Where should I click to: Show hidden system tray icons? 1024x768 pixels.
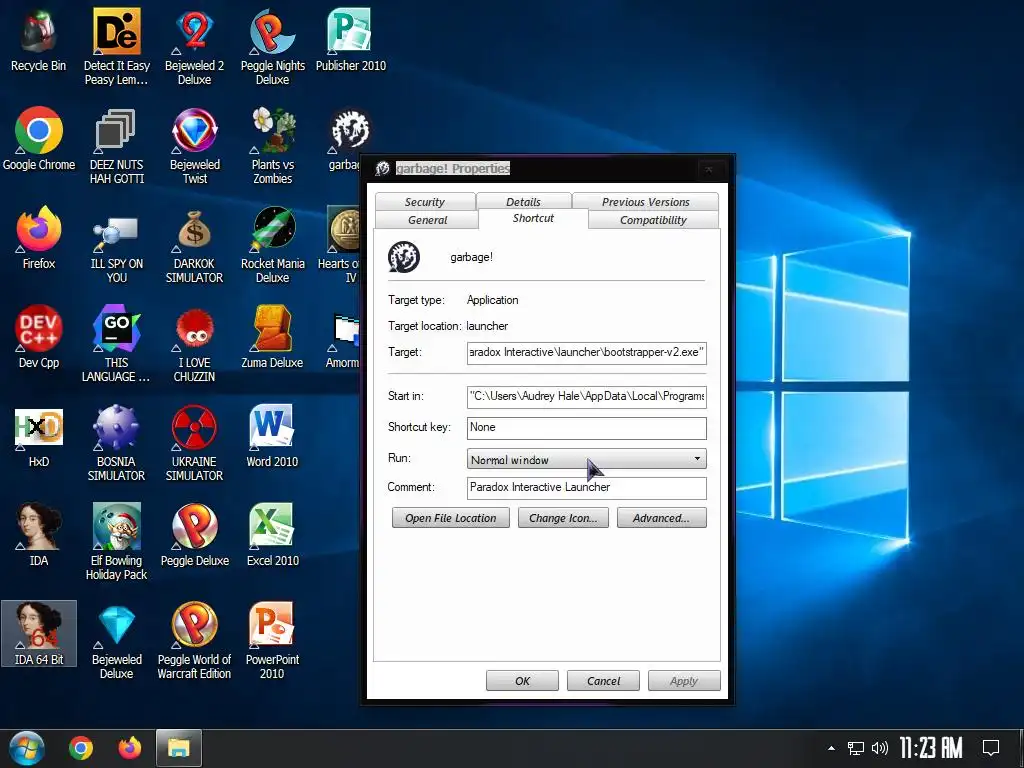coord(831,748)
